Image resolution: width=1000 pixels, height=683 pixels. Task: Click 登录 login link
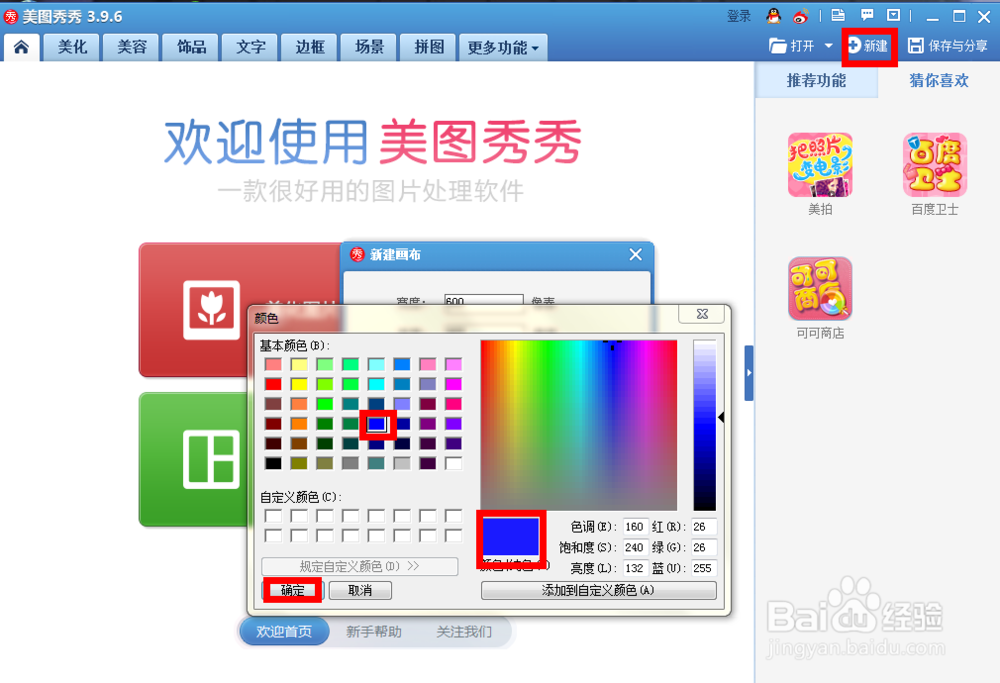click(x=739, y=16)
